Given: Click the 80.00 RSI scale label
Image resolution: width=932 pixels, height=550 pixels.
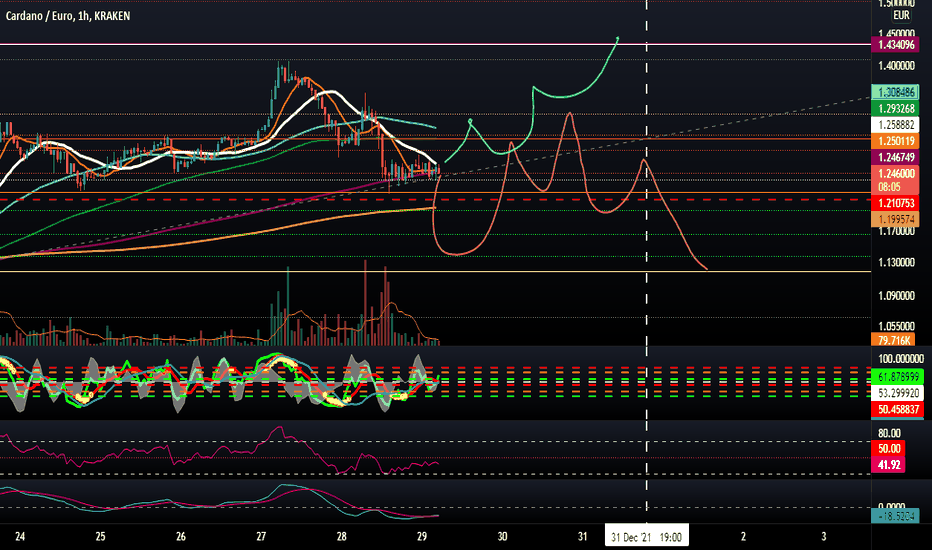Looking at the screenshot, I should (x=889, y=433).
